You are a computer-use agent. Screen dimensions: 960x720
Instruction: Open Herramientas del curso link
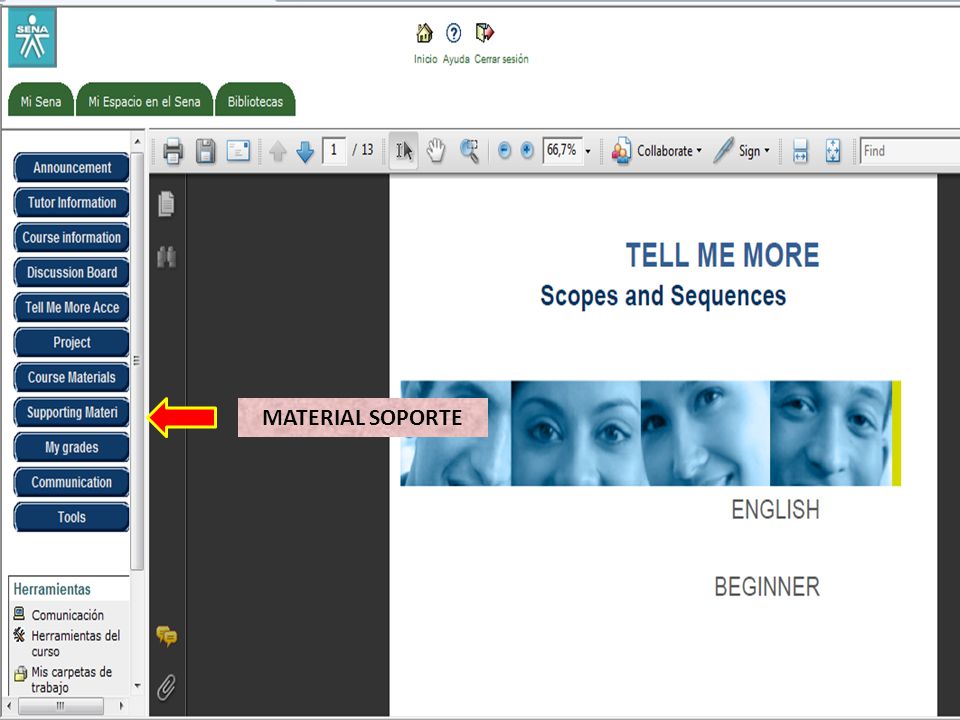(x=75, y=643)
